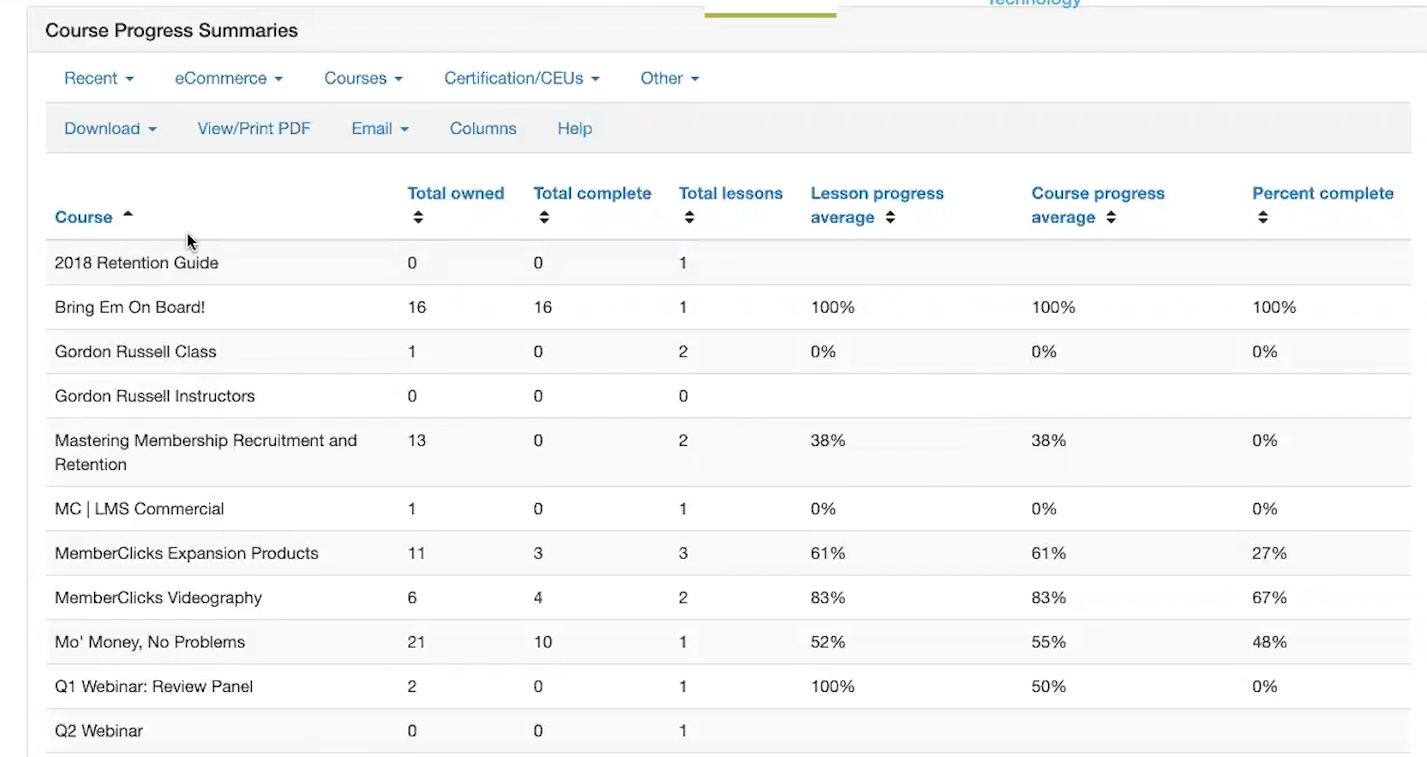1427x757 pixels.
Task: Select the Mo' Money, No Problems course row
Action: click(149, 642)
